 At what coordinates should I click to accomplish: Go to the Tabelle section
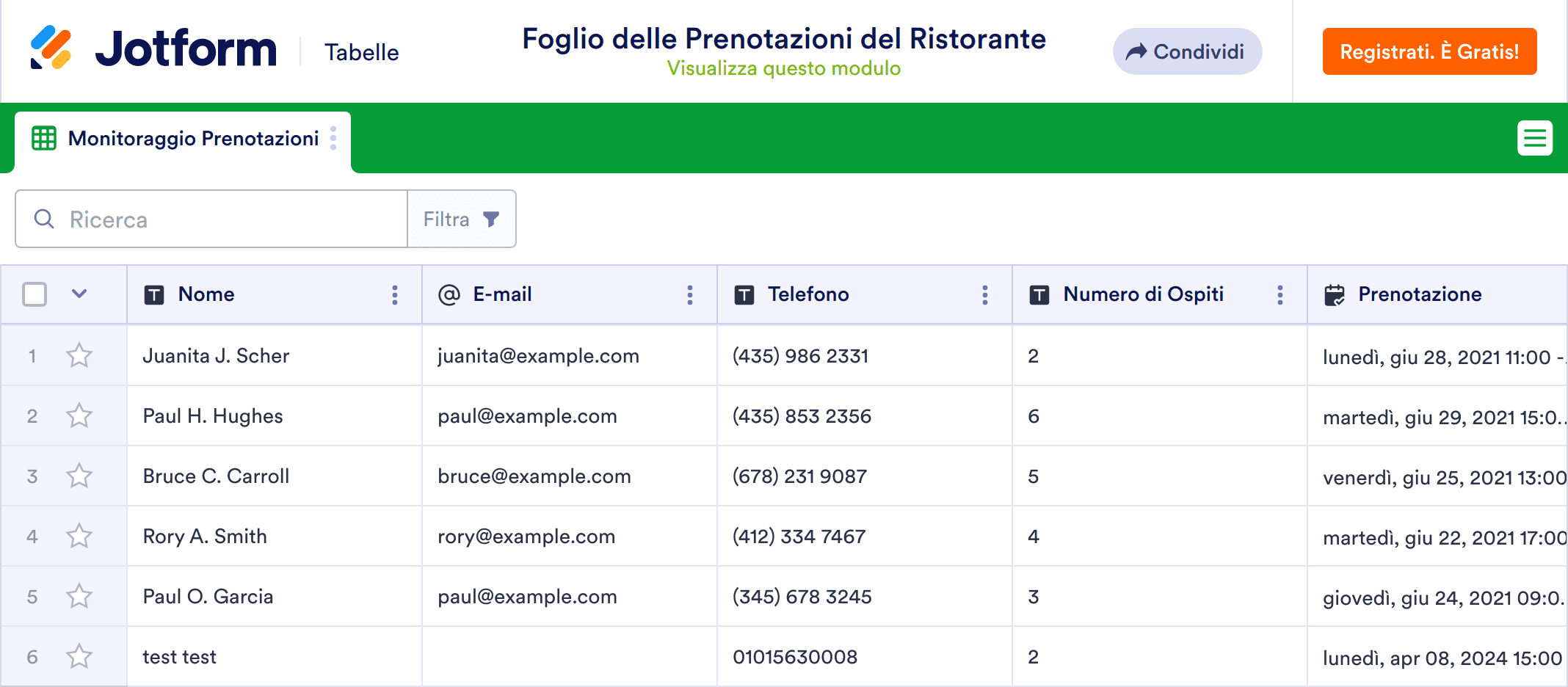coord(362,52)
